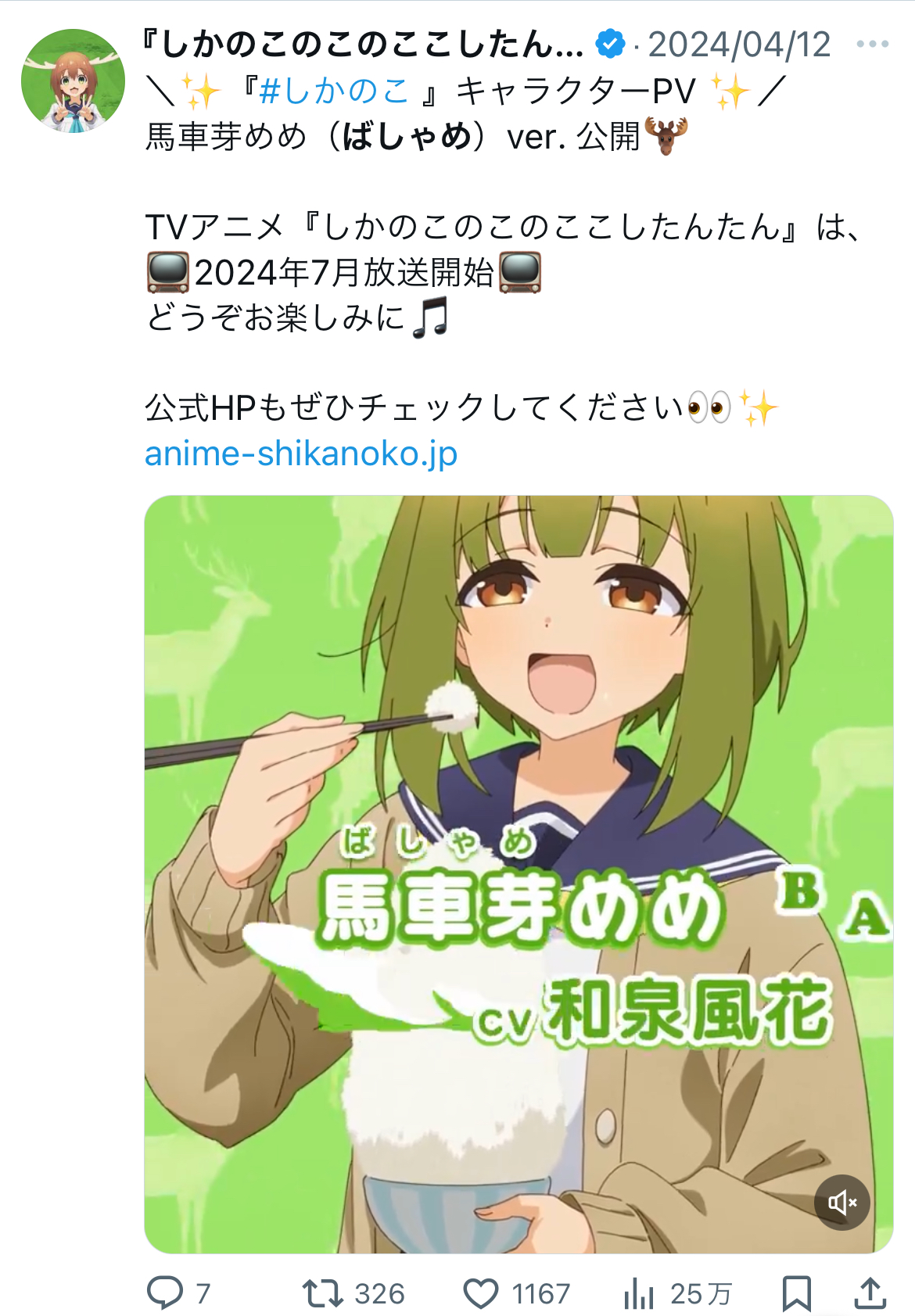Open the #しかのこ hashtag link
This screenshot has height=1316, width=915.
[x=334, y=91]
